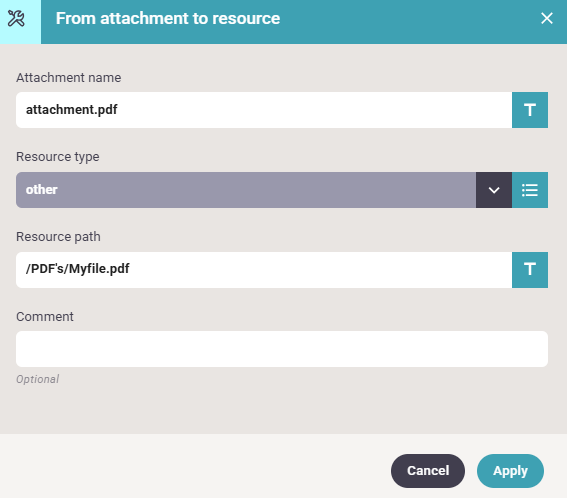The height and width of the screenshot is (498, 567).
Task: Click the attachment.pdf filename text
Action: pyautogui.click(x=72, y=110)
